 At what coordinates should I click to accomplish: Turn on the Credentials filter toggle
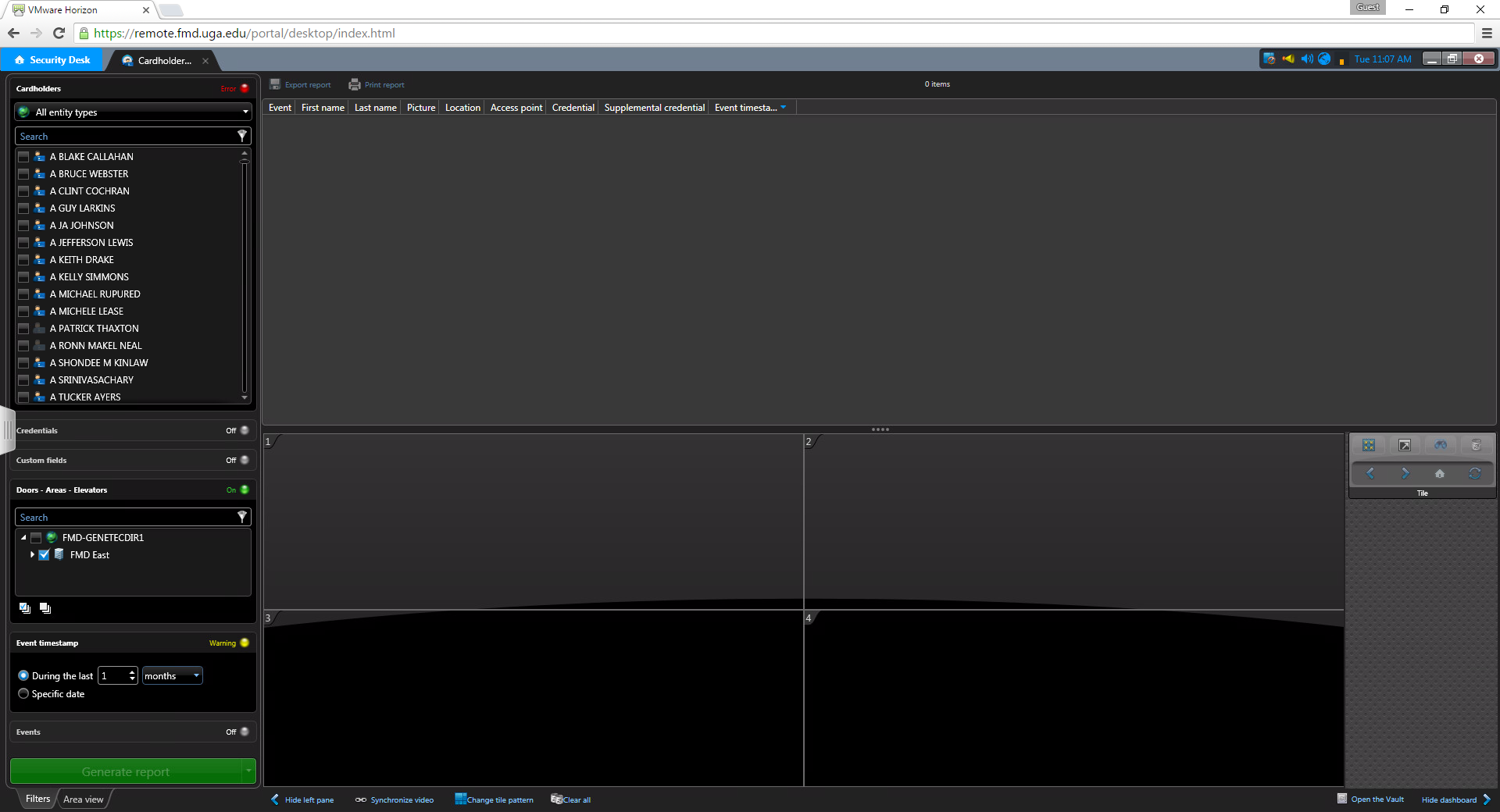point(244,430)
